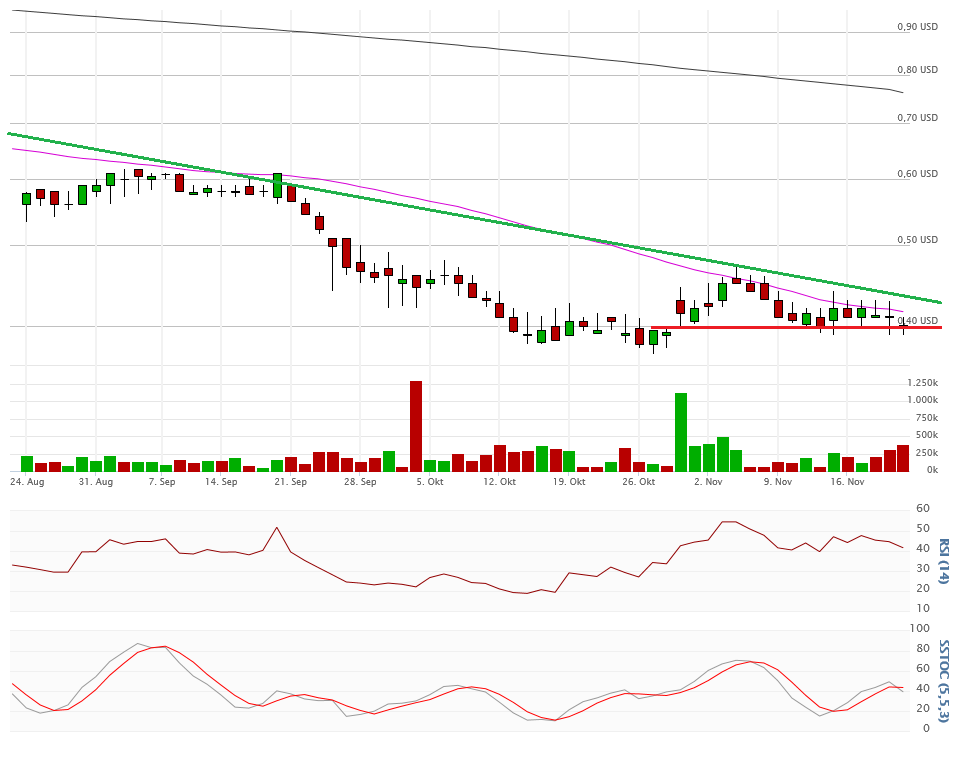Viewport: 968px width, 765px height.
Task: Click the SSTOC (5,5,3) indicator label
Action: click(942, 680)
